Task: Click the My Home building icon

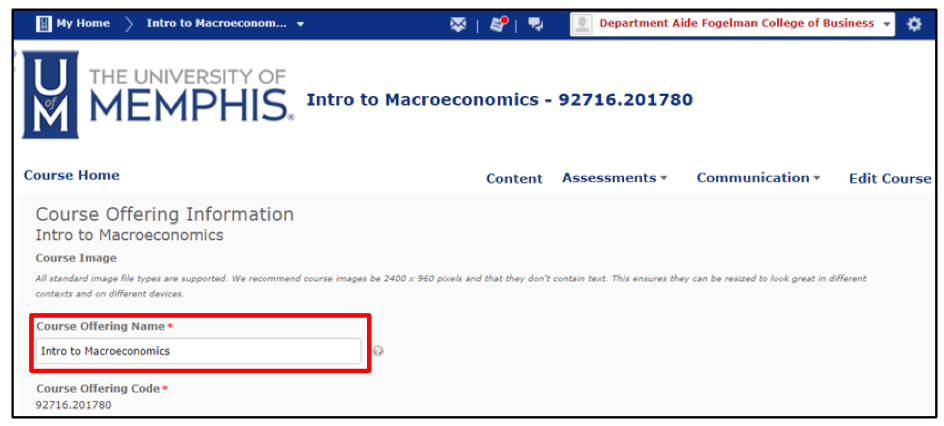Action: click(43, 24)
